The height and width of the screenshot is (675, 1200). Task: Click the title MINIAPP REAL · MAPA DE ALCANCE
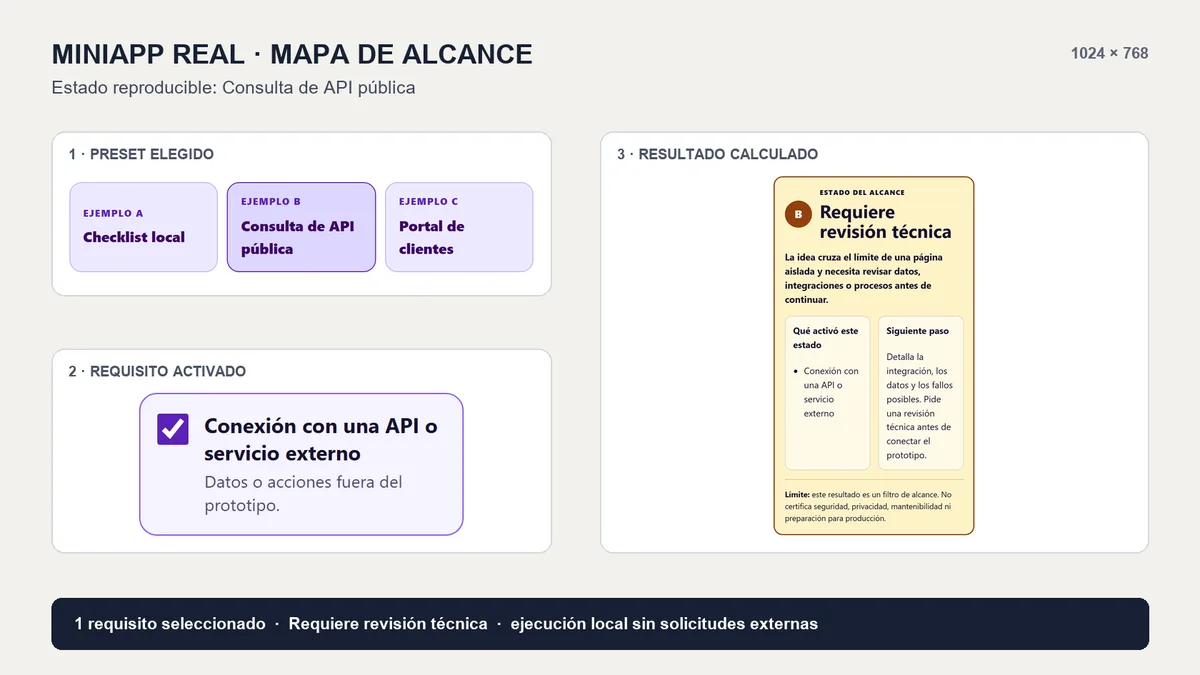click(292, 54)
